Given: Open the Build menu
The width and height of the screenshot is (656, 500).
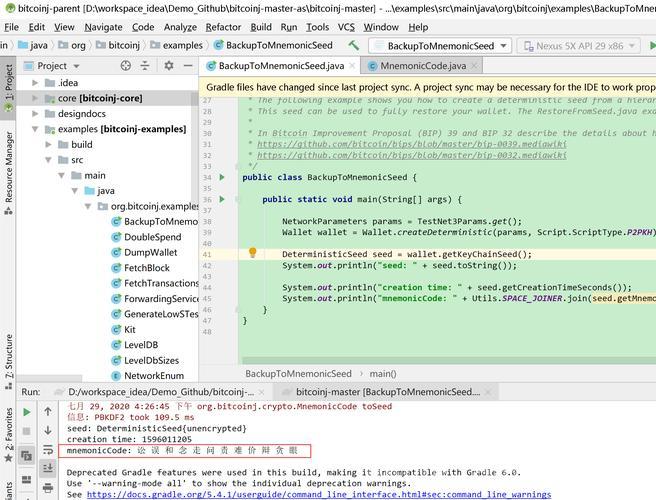Looking at the screenshot, I should [x=261, y=27].
